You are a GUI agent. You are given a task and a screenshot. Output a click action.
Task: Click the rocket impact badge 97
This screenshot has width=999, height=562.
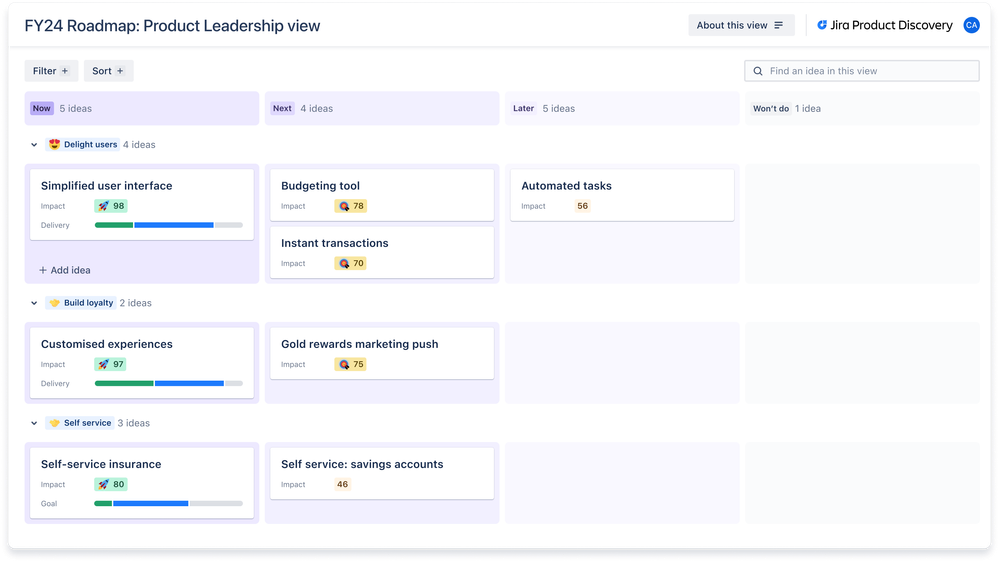pos(110,364)
